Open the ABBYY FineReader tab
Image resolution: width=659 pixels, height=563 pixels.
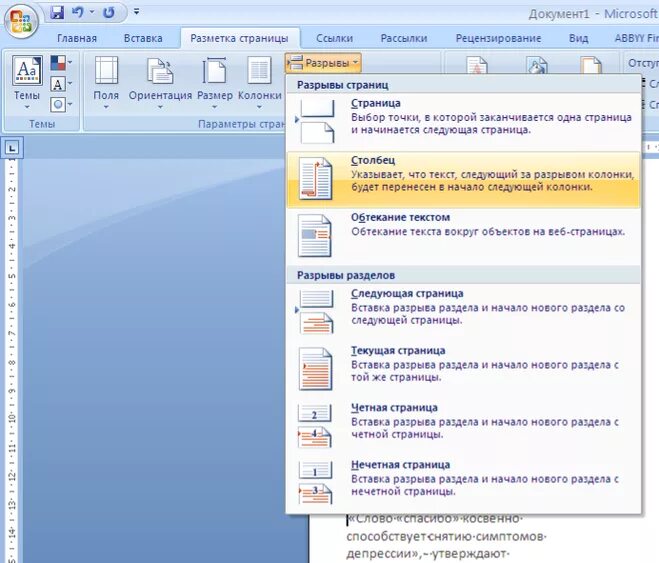click(x=636, y=38)
